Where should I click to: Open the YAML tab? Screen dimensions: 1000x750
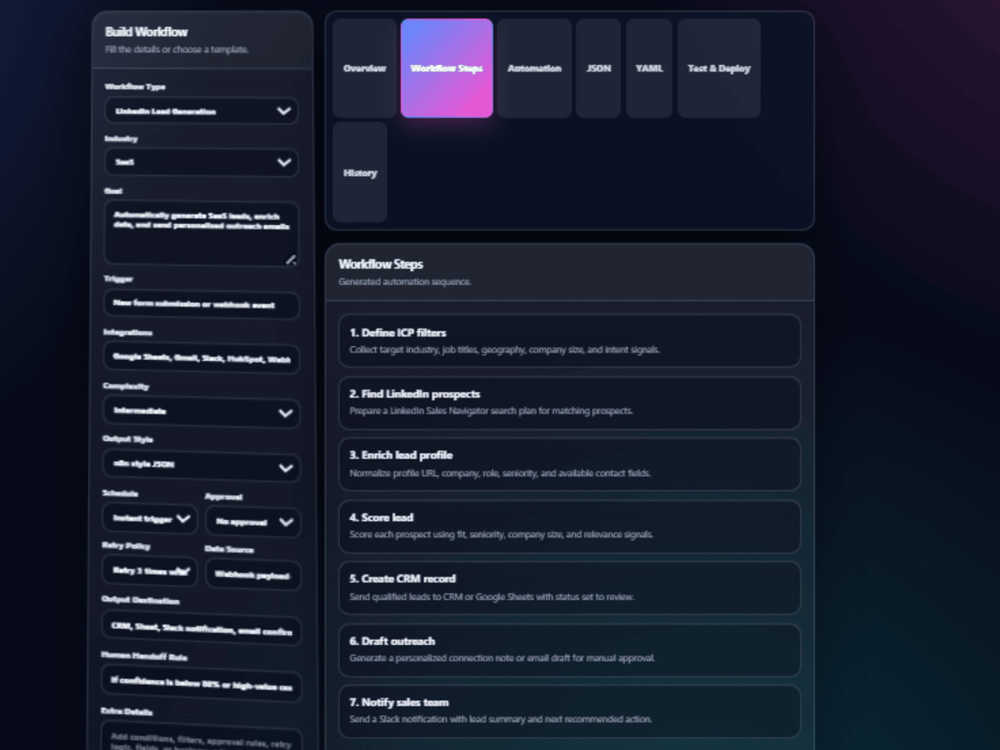coord(649,68)
